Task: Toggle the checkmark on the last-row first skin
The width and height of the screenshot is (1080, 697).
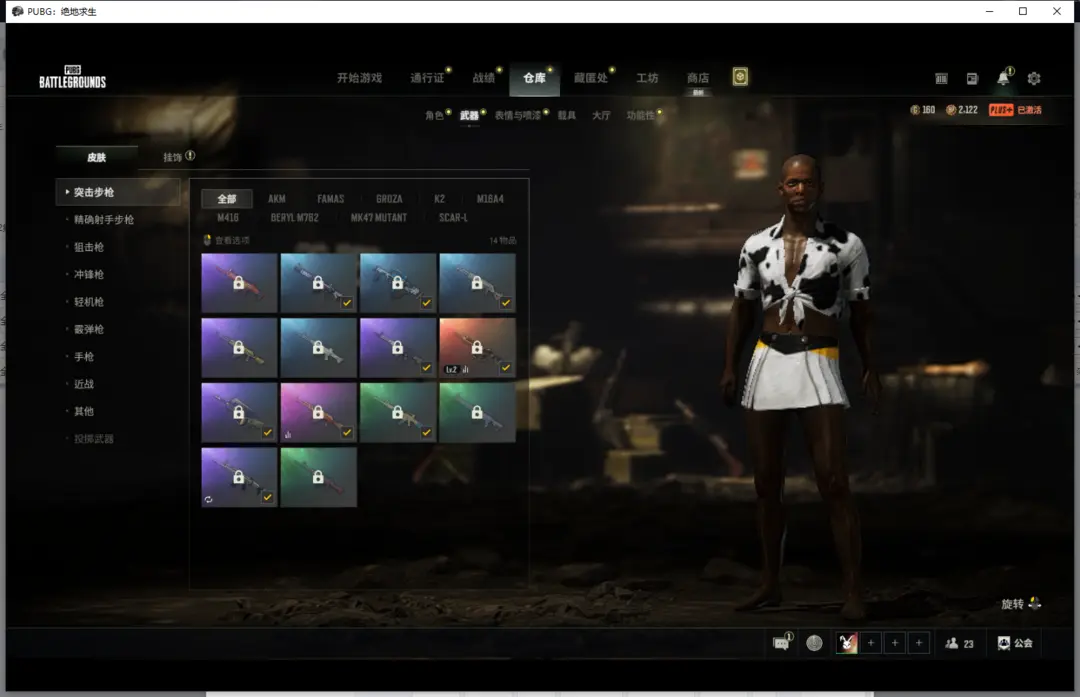Action: (267, 497)
